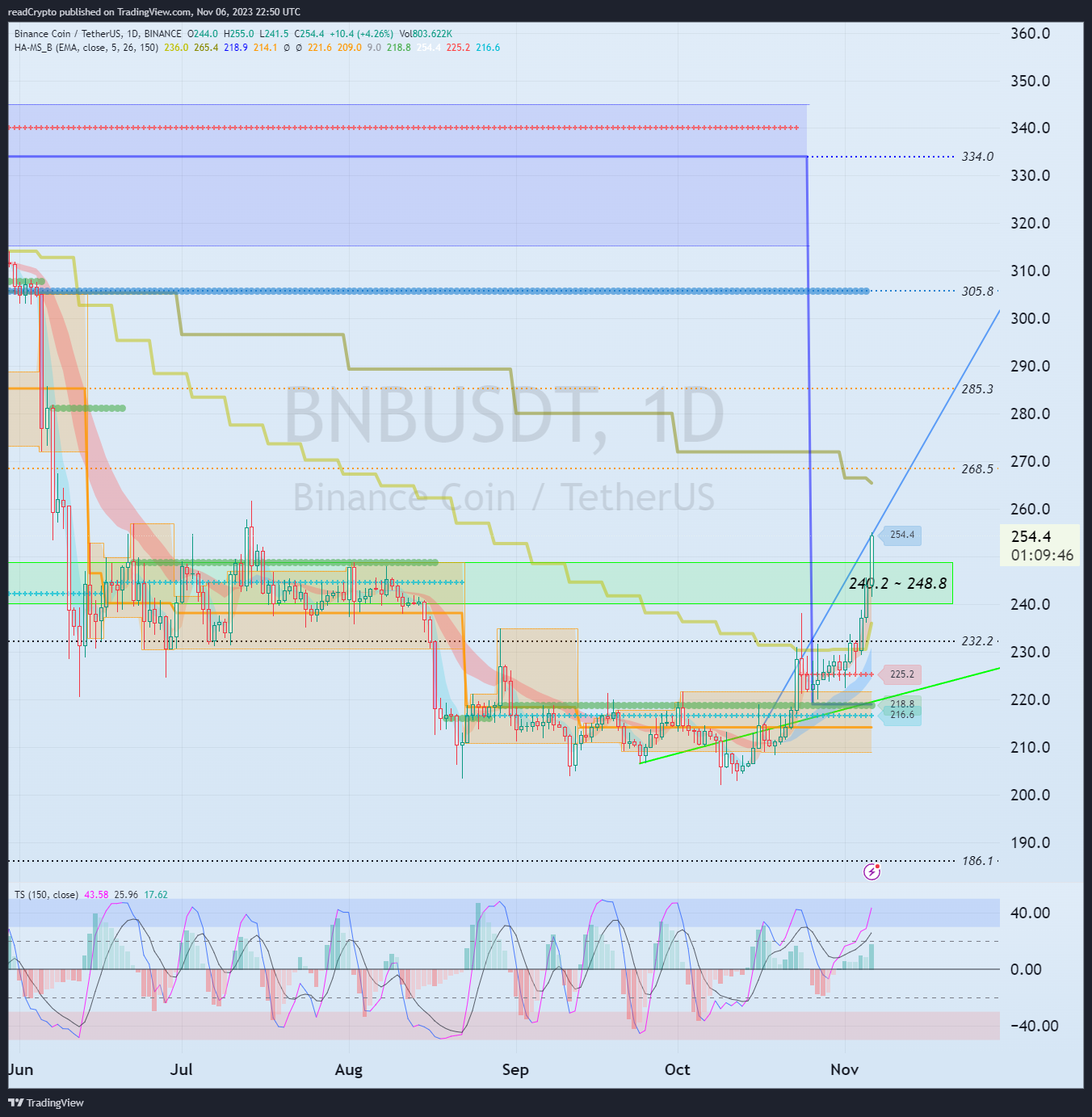Click the 17.62 value in TS legend

point(156,895)
